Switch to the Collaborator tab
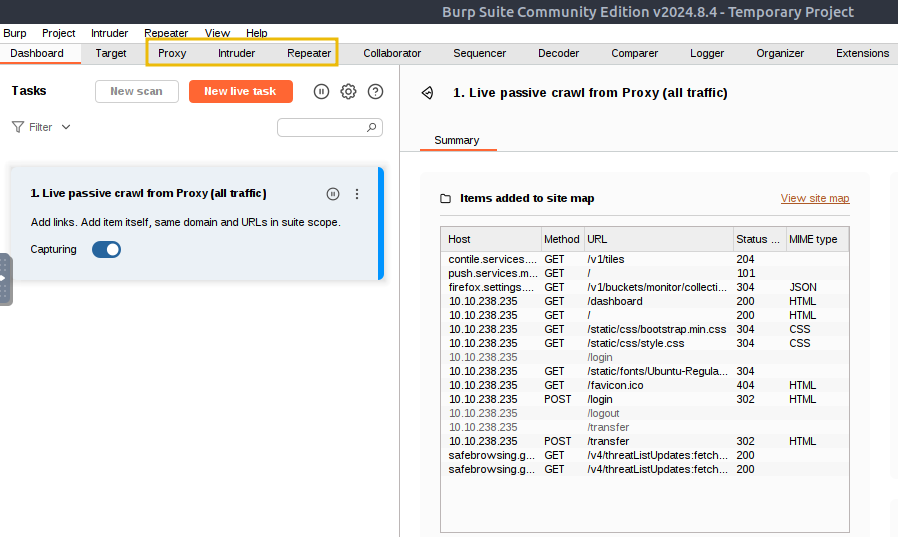This screenshot has width=898, height=537. coord(392,53)
